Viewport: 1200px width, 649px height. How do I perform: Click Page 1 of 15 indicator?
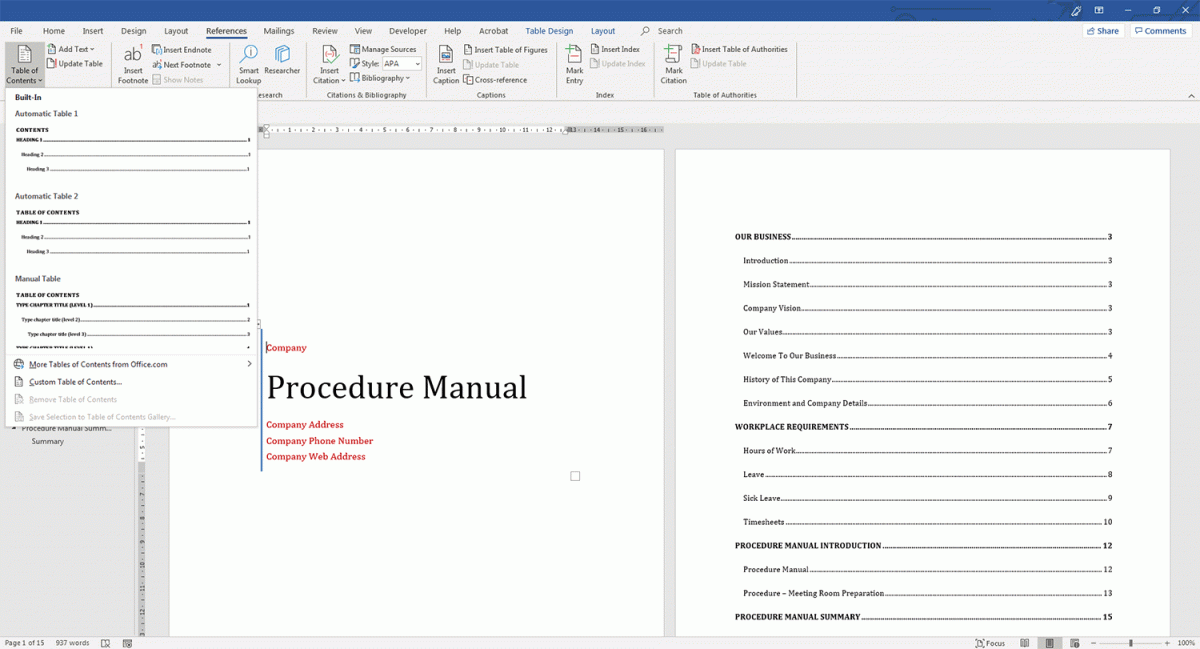tap(25, 643)
